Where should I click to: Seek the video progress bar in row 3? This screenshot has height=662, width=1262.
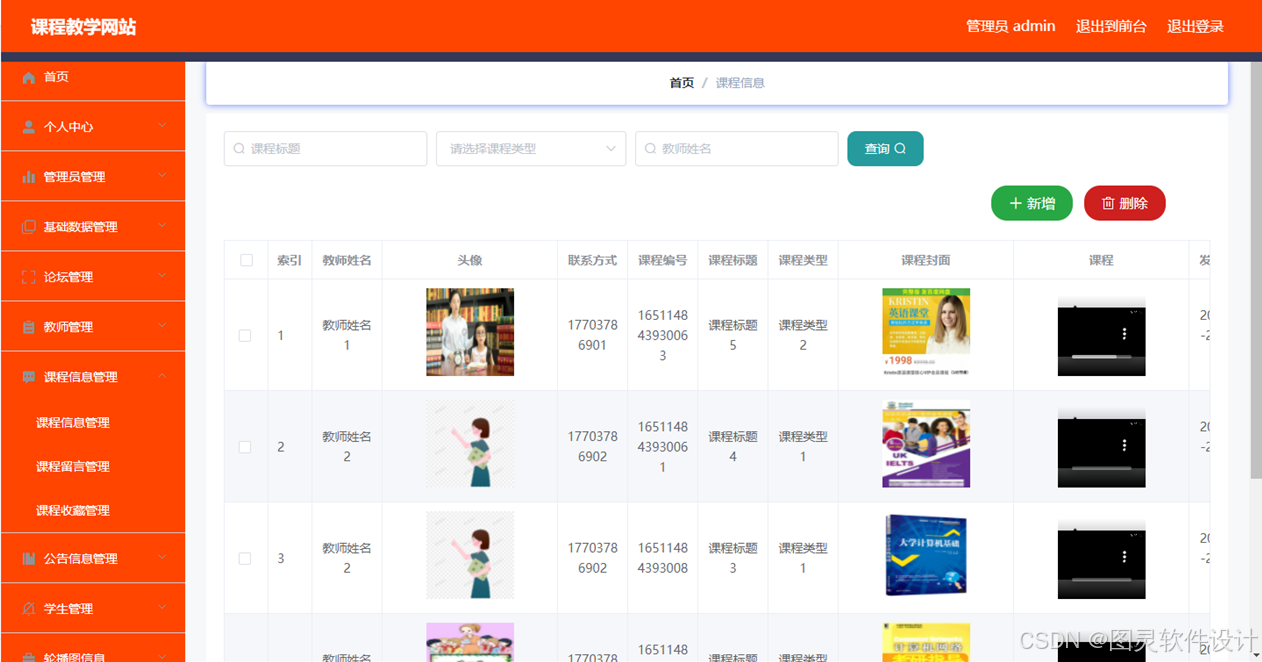[1101, 580]
